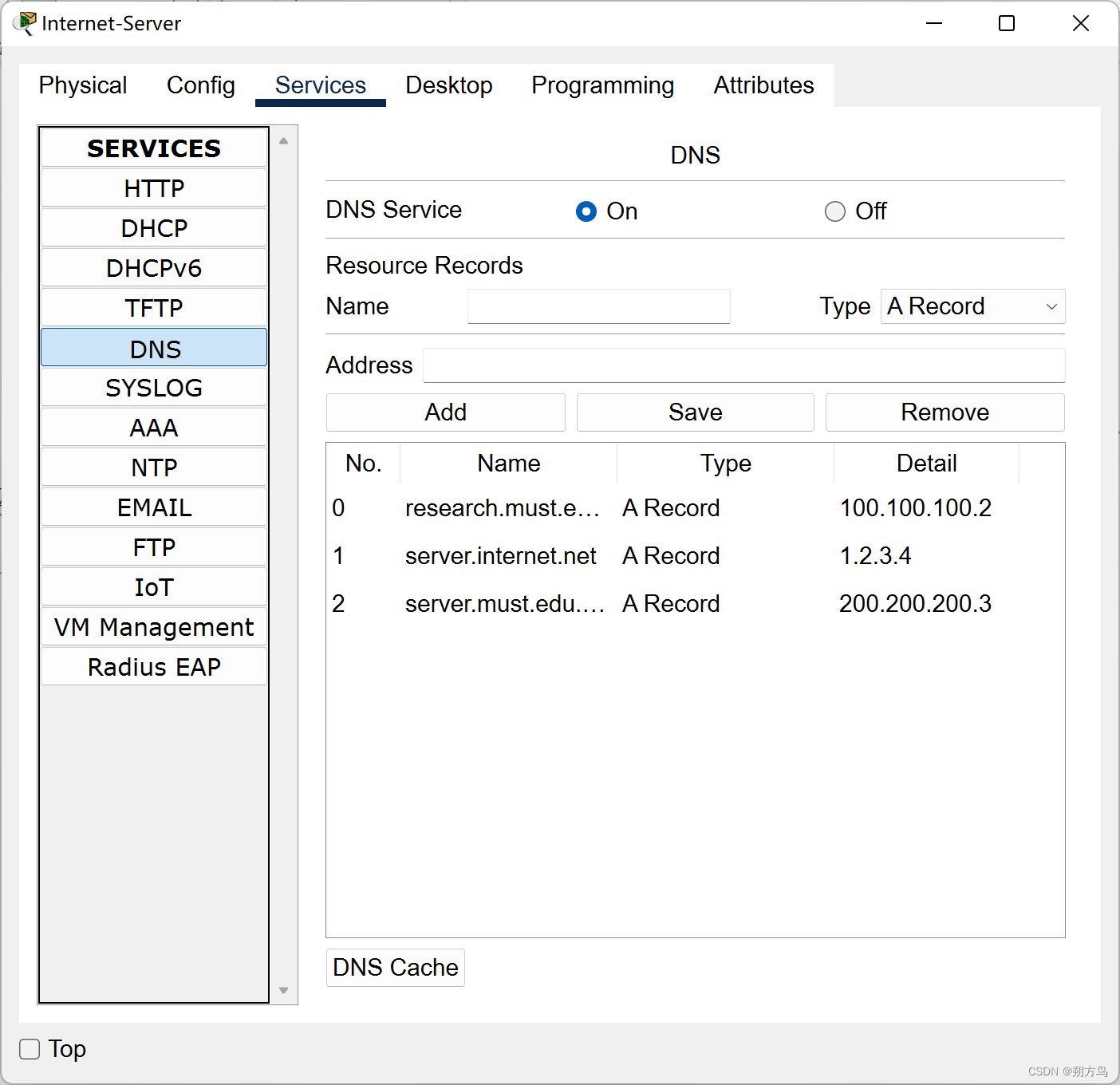This screenshot has width=1120, height=1085.
Task: Select HTTP in the services list
Action: pyautogui.click(x=154, y=188)
